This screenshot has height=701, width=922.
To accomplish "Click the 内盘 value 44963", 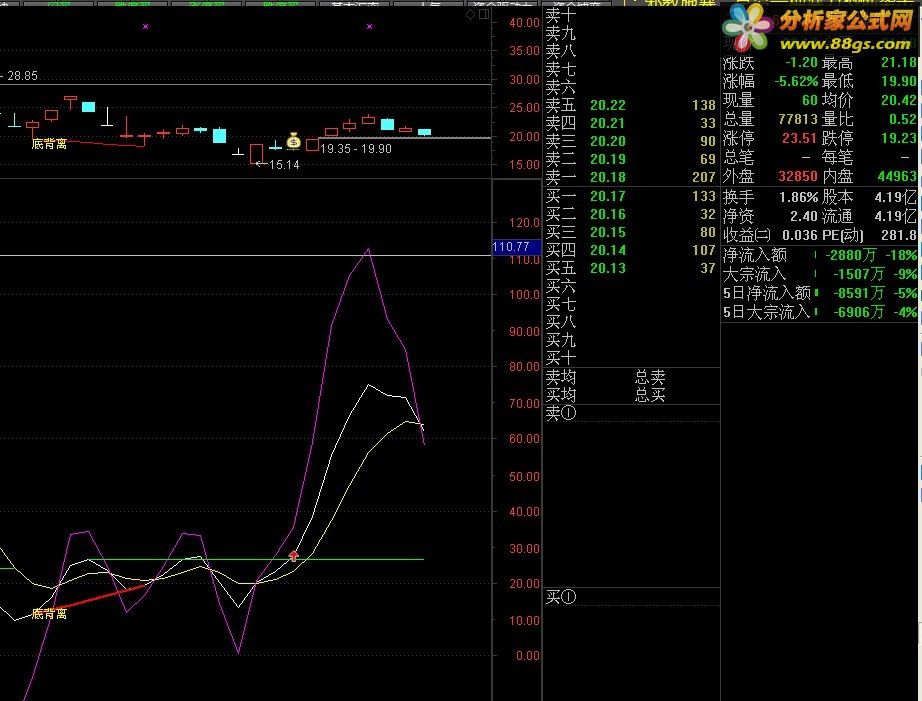I will point(897,176).
